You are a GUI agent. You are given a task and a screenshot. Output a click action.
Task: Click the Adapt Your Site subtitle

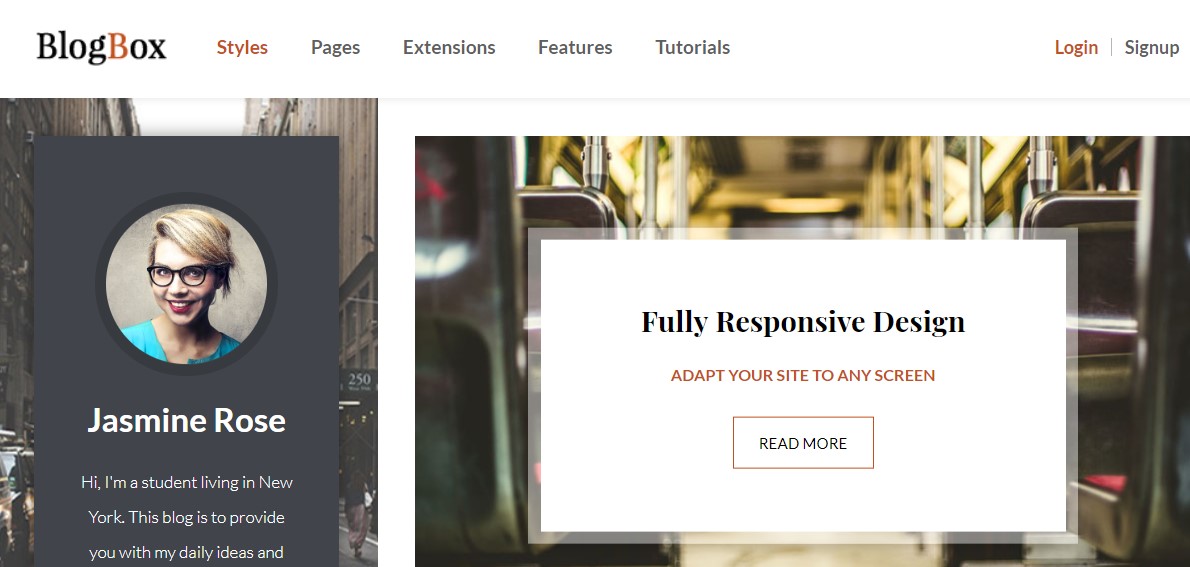pos(803,375)
